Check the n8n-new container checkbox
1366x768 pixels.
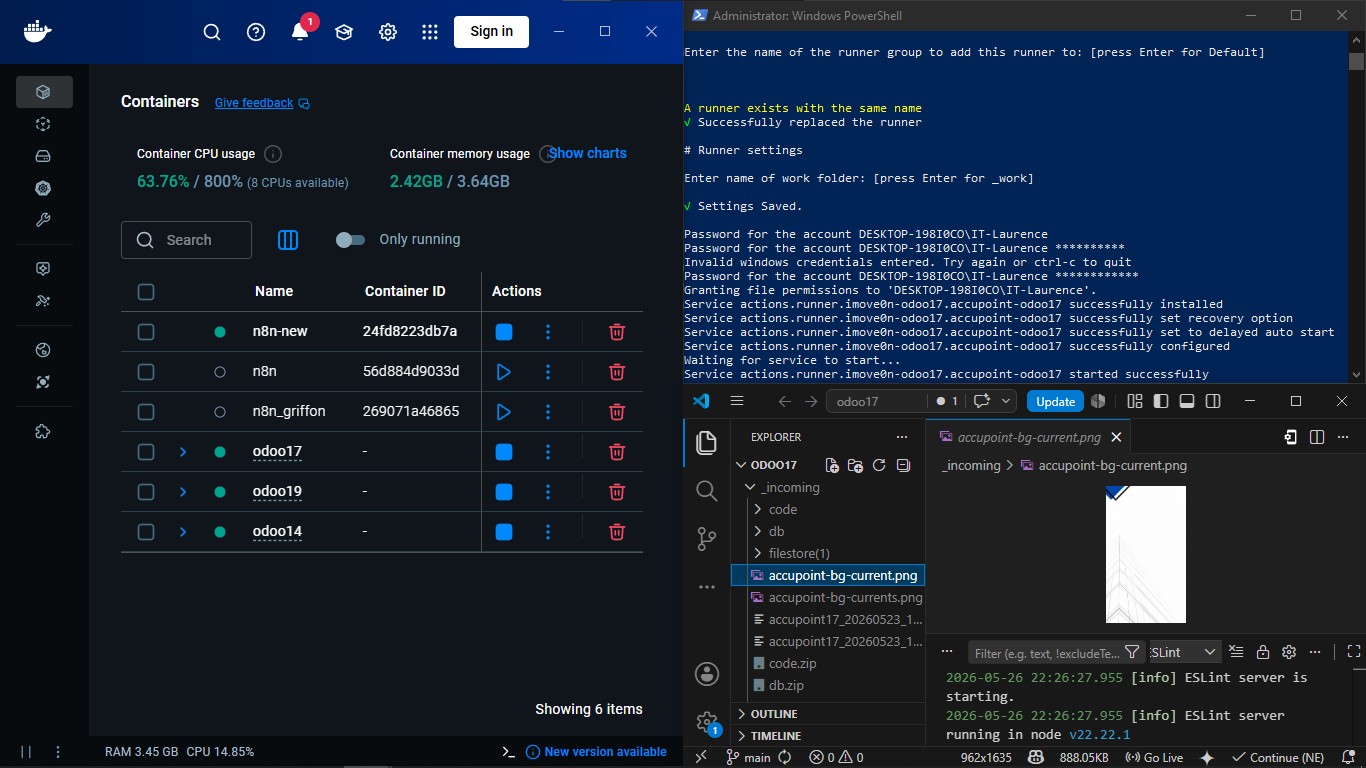[146, 332]
